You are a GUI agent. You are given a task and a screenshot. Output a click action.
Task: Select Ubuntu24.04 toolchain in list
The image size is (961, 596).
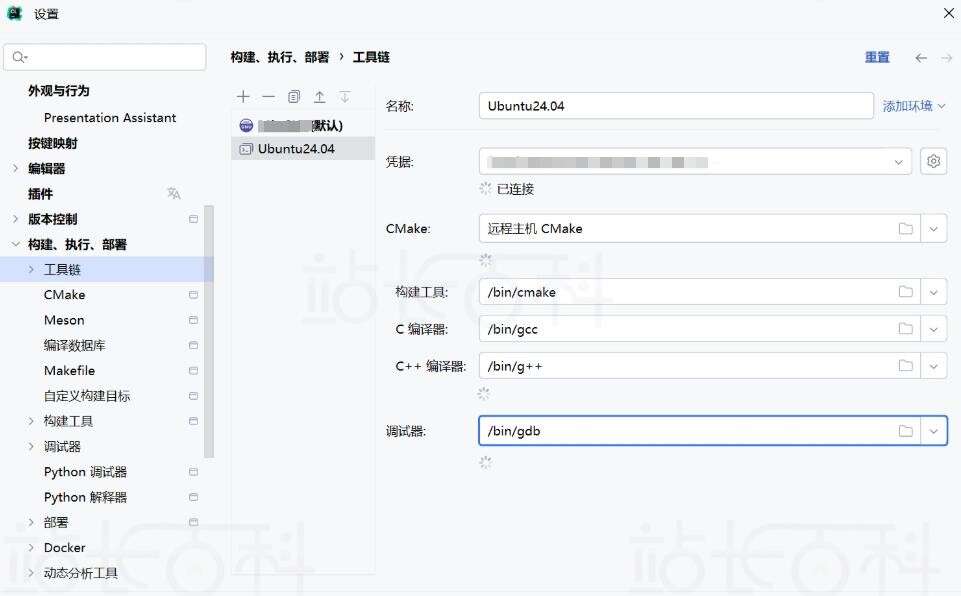(296, 149)
